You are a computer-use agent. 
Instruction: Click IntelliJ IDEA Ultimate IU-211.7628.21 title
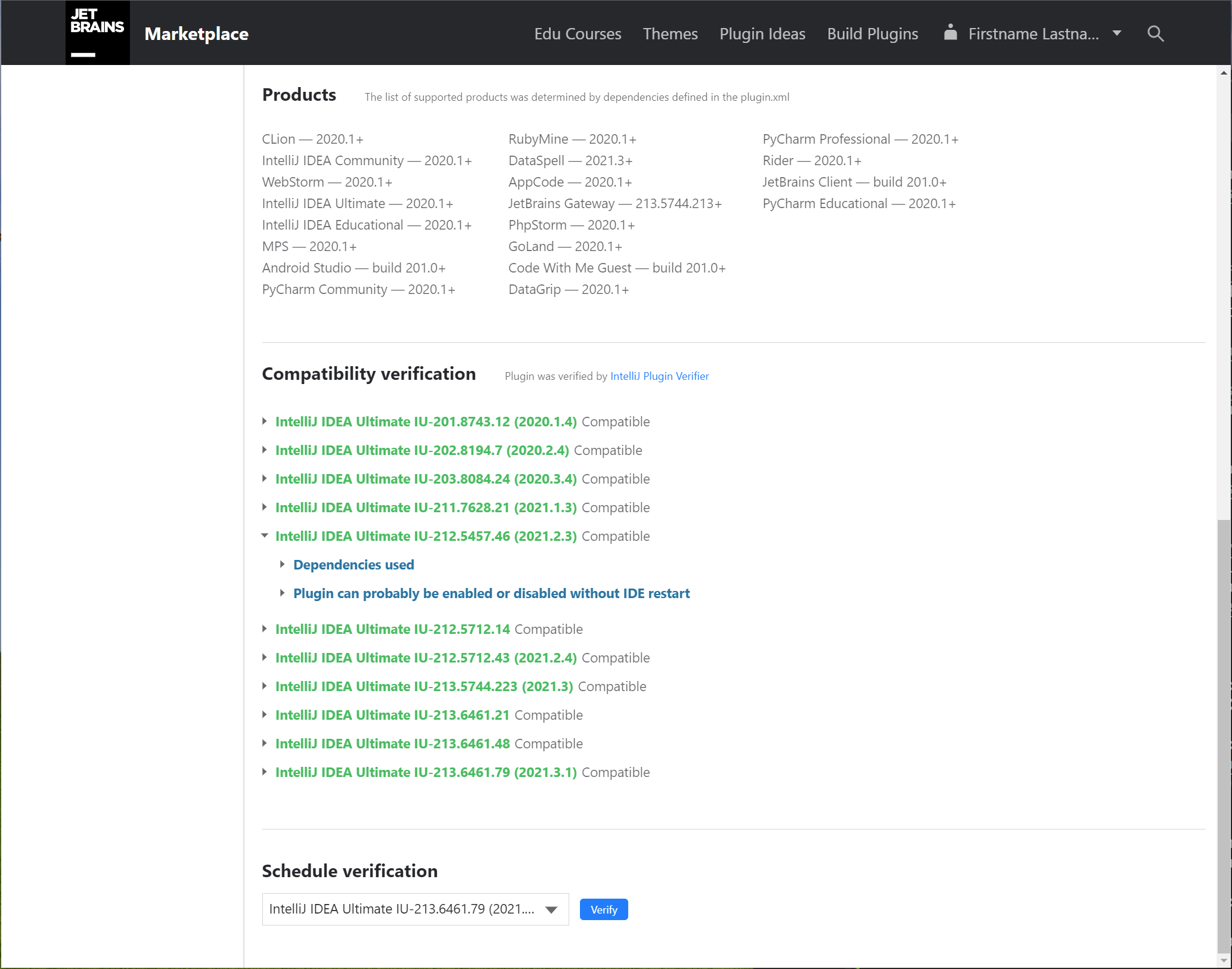426,507
